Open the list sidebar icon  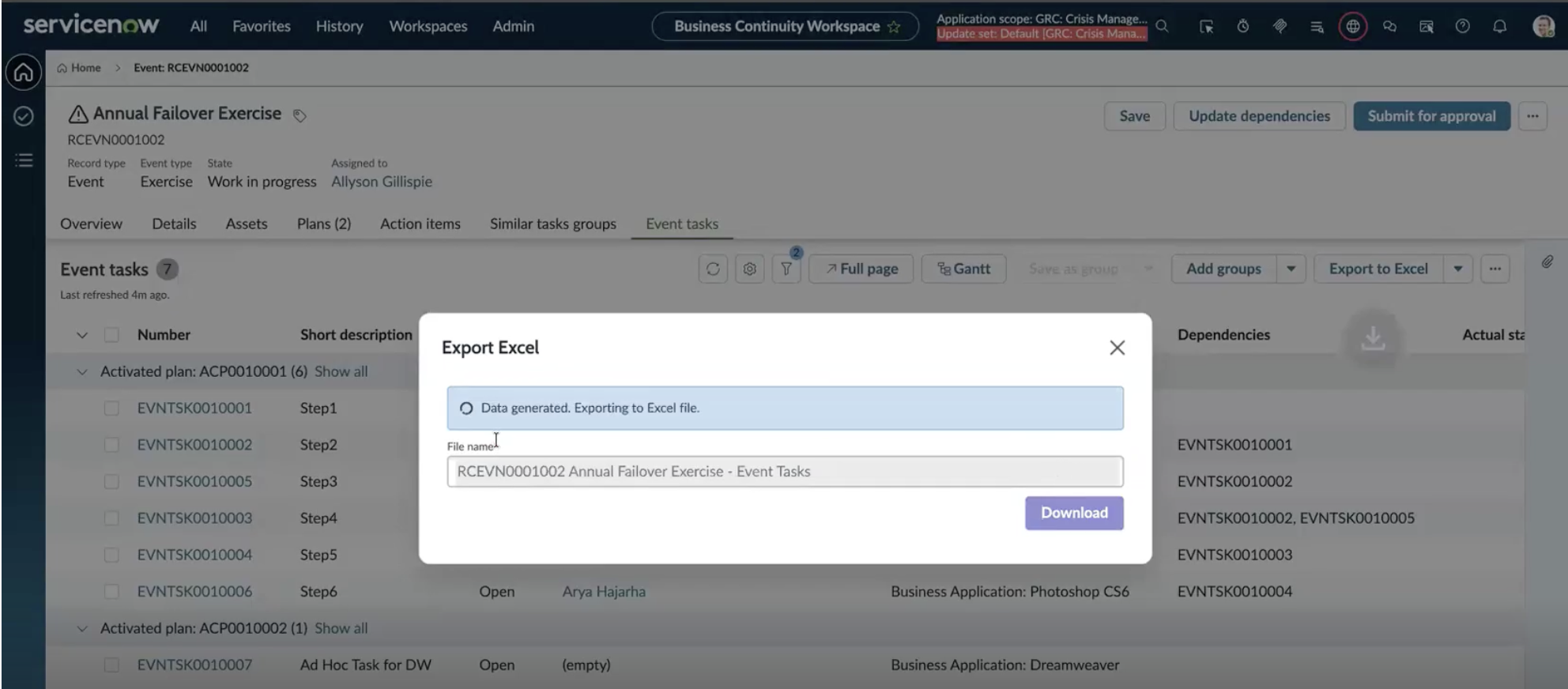click(x=24, y=160)
